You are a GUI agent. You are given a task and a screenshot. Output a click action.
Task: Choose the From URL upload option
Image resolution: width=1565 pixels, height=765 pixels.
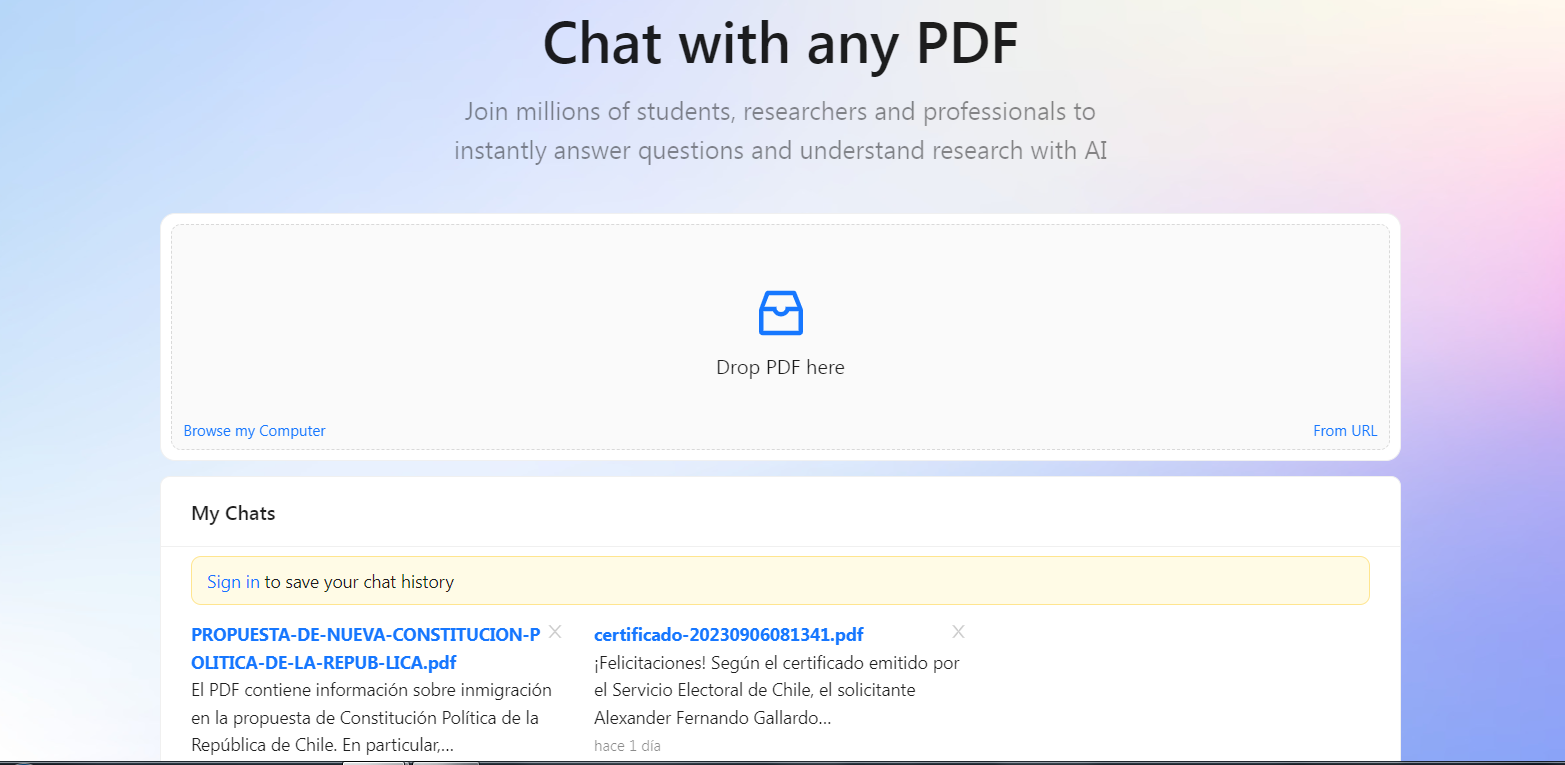tap(1345, 431)
